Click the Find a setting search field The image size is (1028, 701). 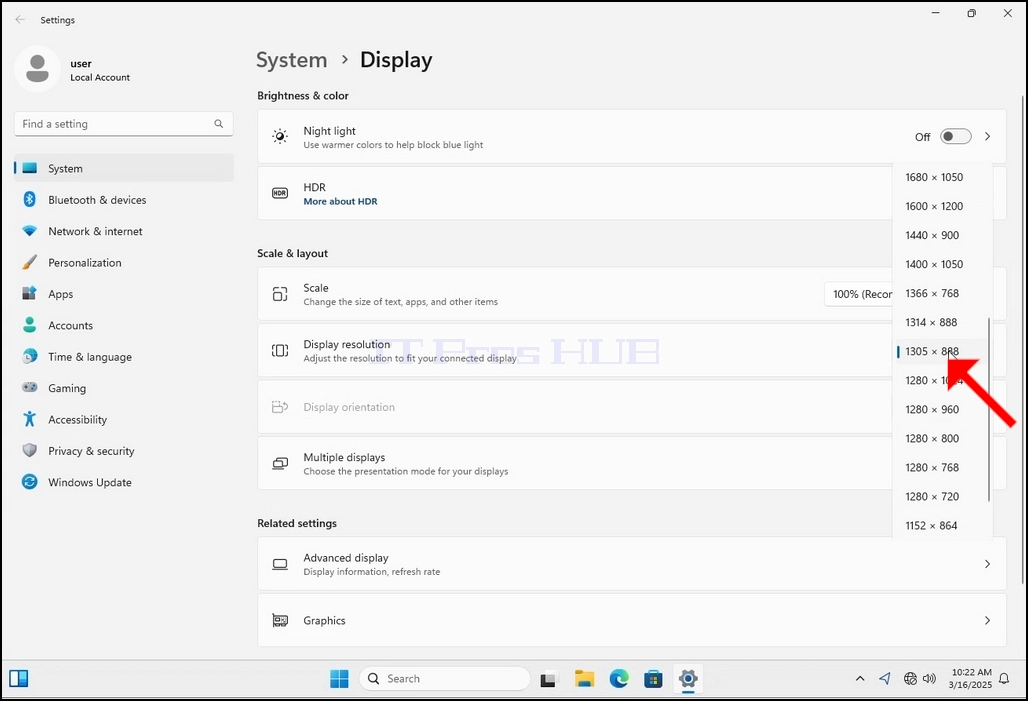click(x=124, y=124)
